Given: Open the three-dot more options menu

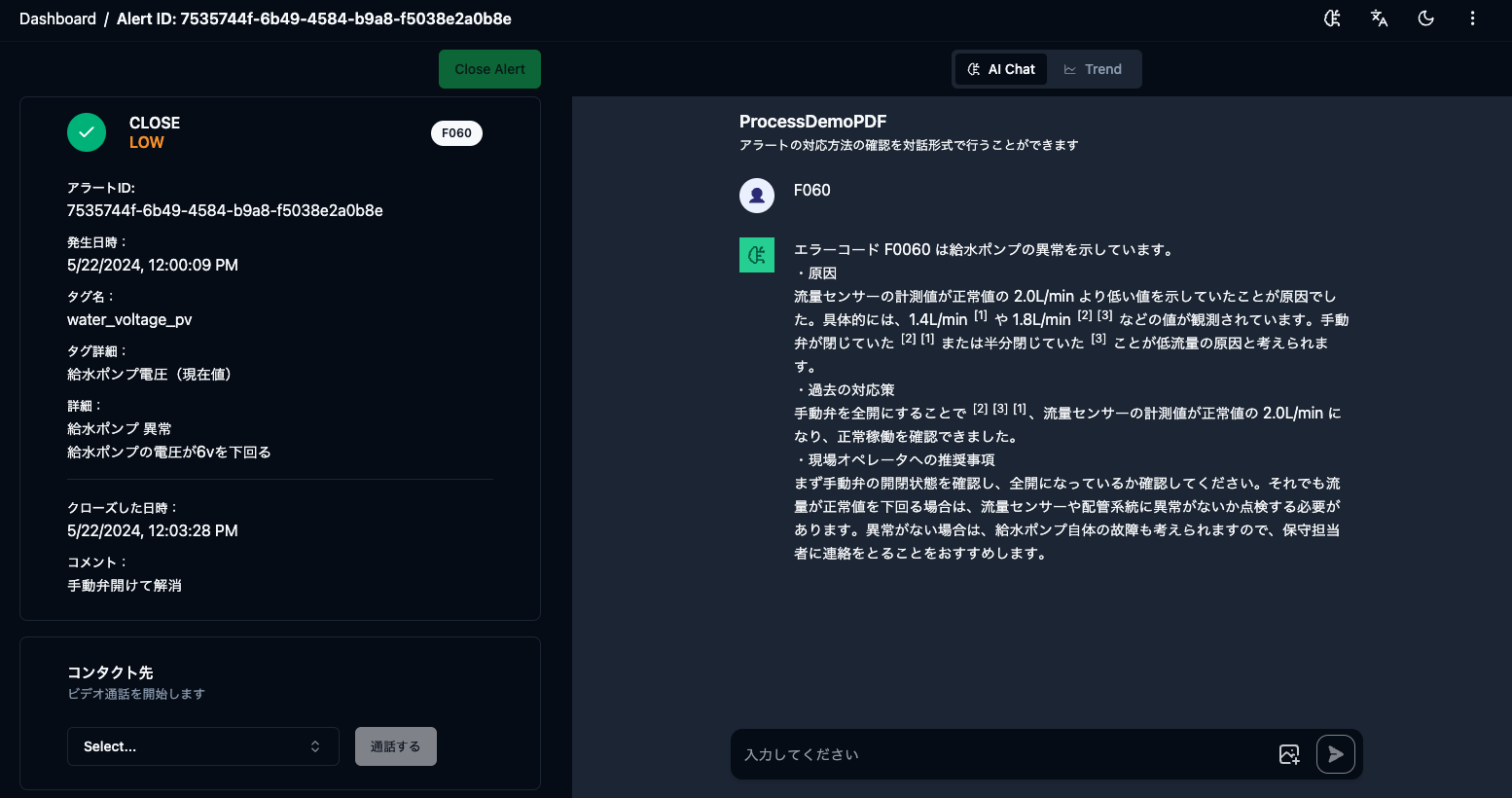Looking at the screenshot, I should (1472, 18).
